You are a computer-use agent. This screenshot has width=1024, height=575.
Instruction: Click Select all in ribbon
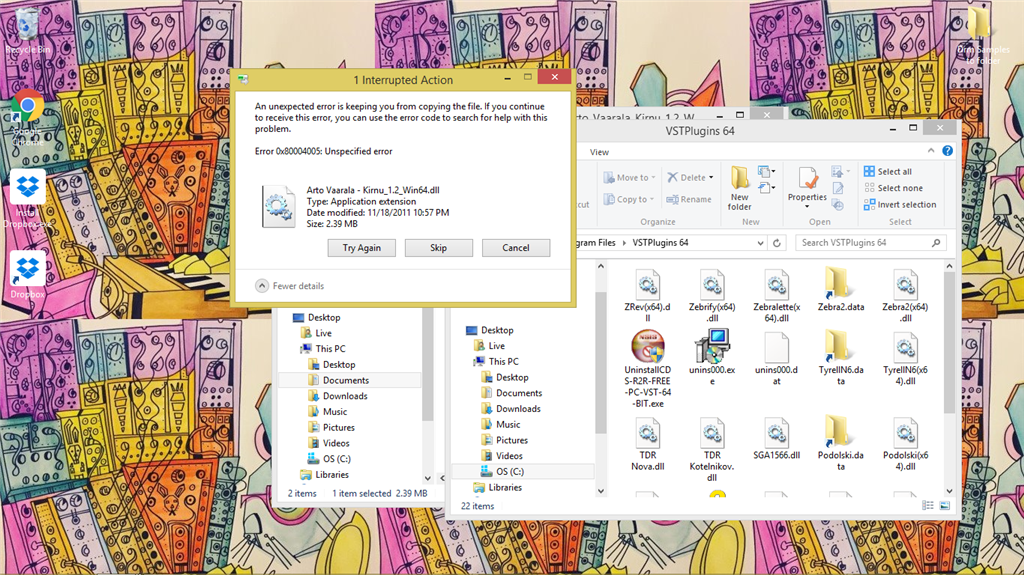(x=888, y=171)
